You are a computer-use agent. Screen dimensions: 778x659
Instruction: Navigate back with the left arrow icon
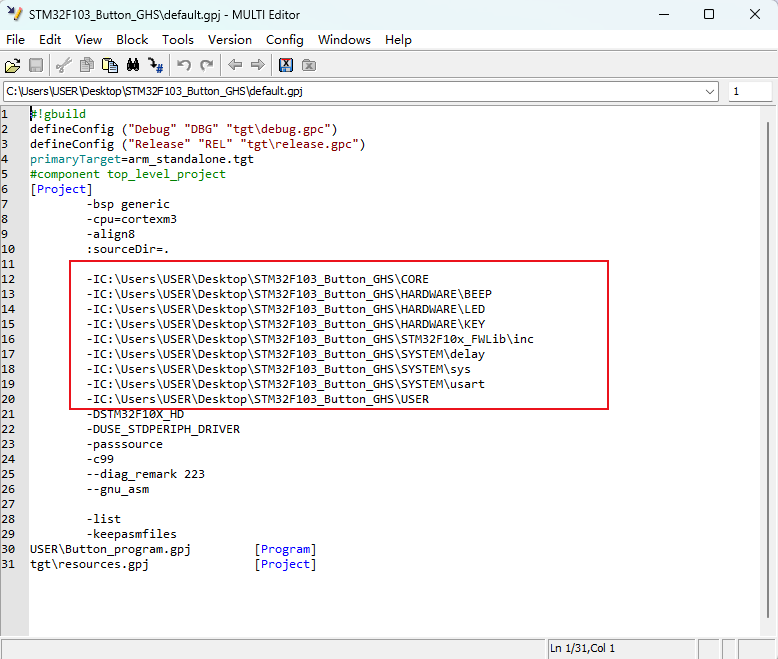coord(235,65)
